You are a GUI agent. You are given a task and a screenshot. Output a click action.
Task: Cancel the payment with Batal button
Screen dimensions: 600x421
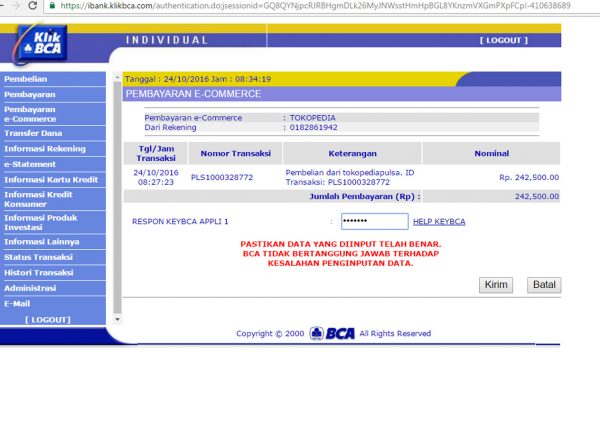click(544, 285)
